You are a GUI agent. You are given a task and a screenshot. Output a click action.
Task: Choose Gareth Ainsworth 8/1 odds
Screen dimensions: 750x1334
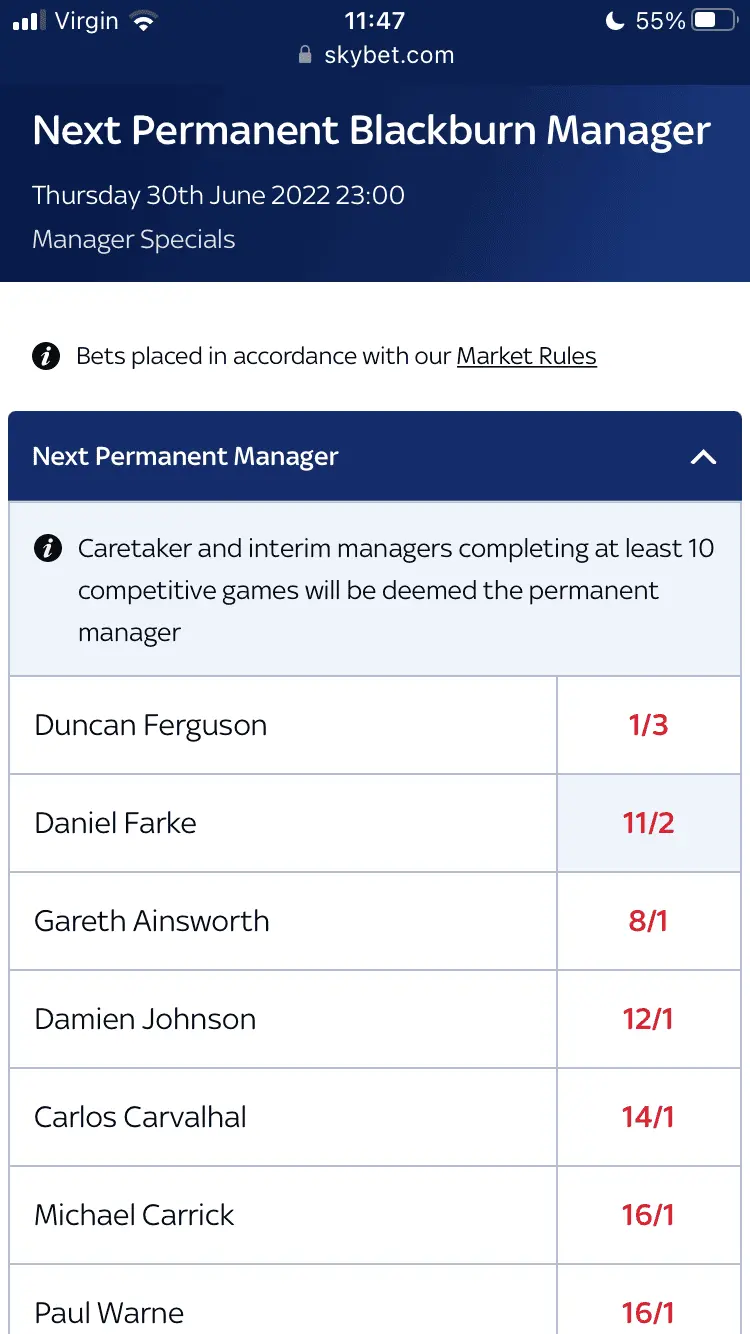[x=648, y=921]
